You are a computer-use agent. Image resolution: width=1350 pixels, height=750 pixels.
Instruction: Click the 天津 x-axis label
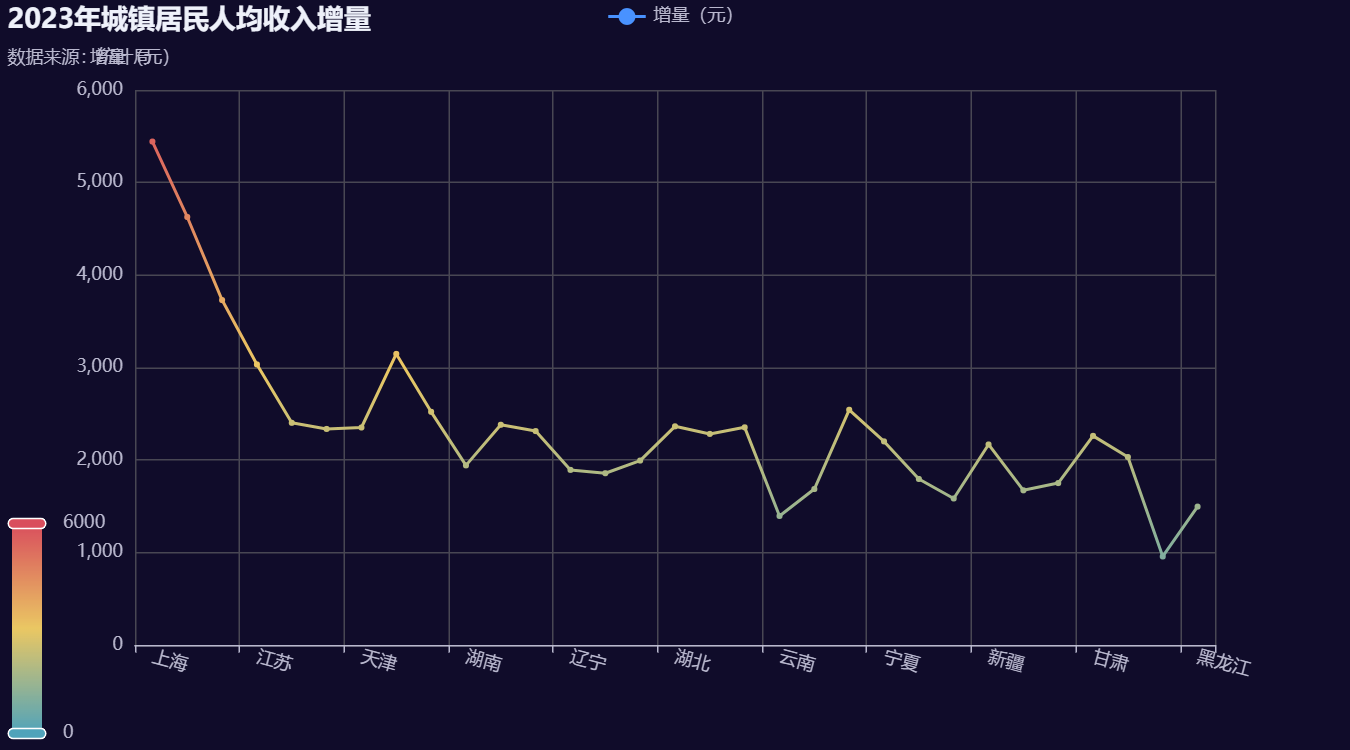pos(378,661)
